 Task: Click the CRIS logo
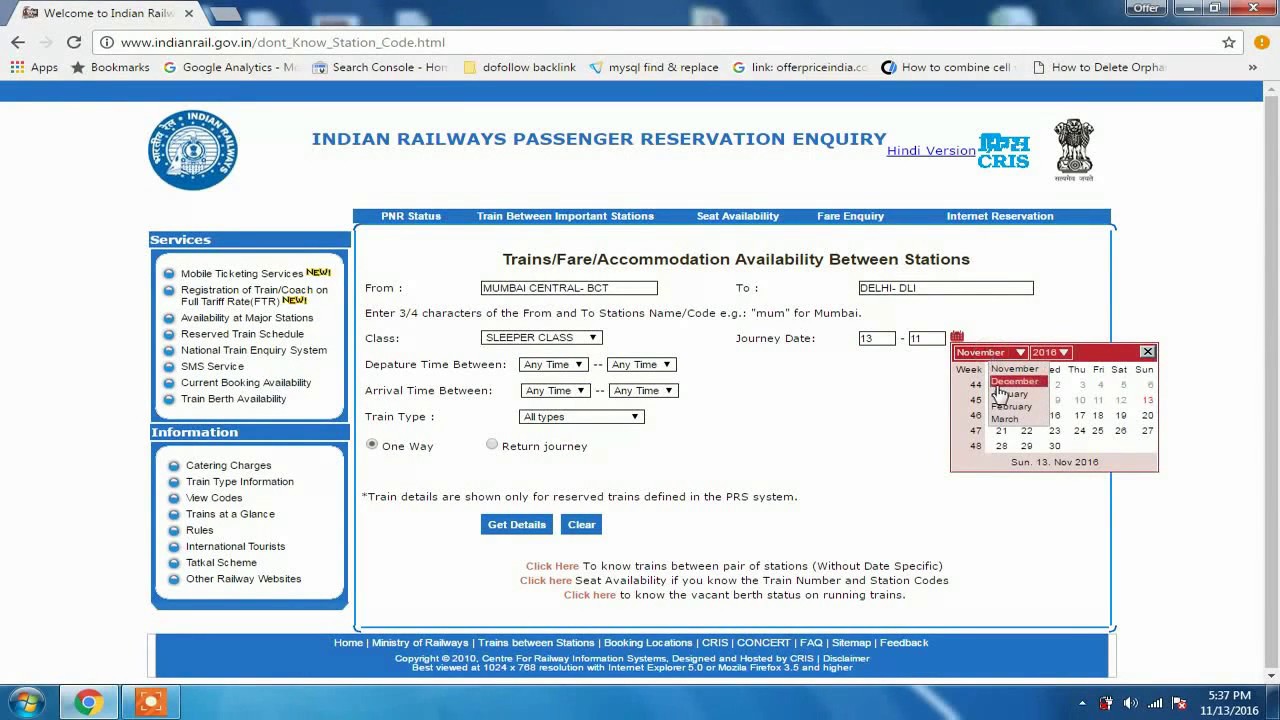tap(1003, 151)
